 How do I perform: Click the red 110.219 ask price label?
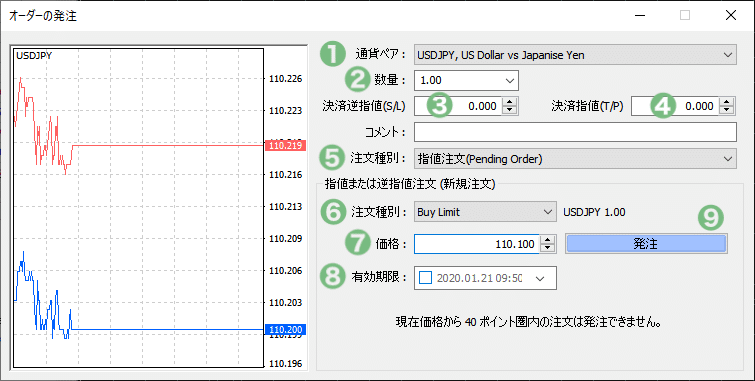[x=286, y=145]
